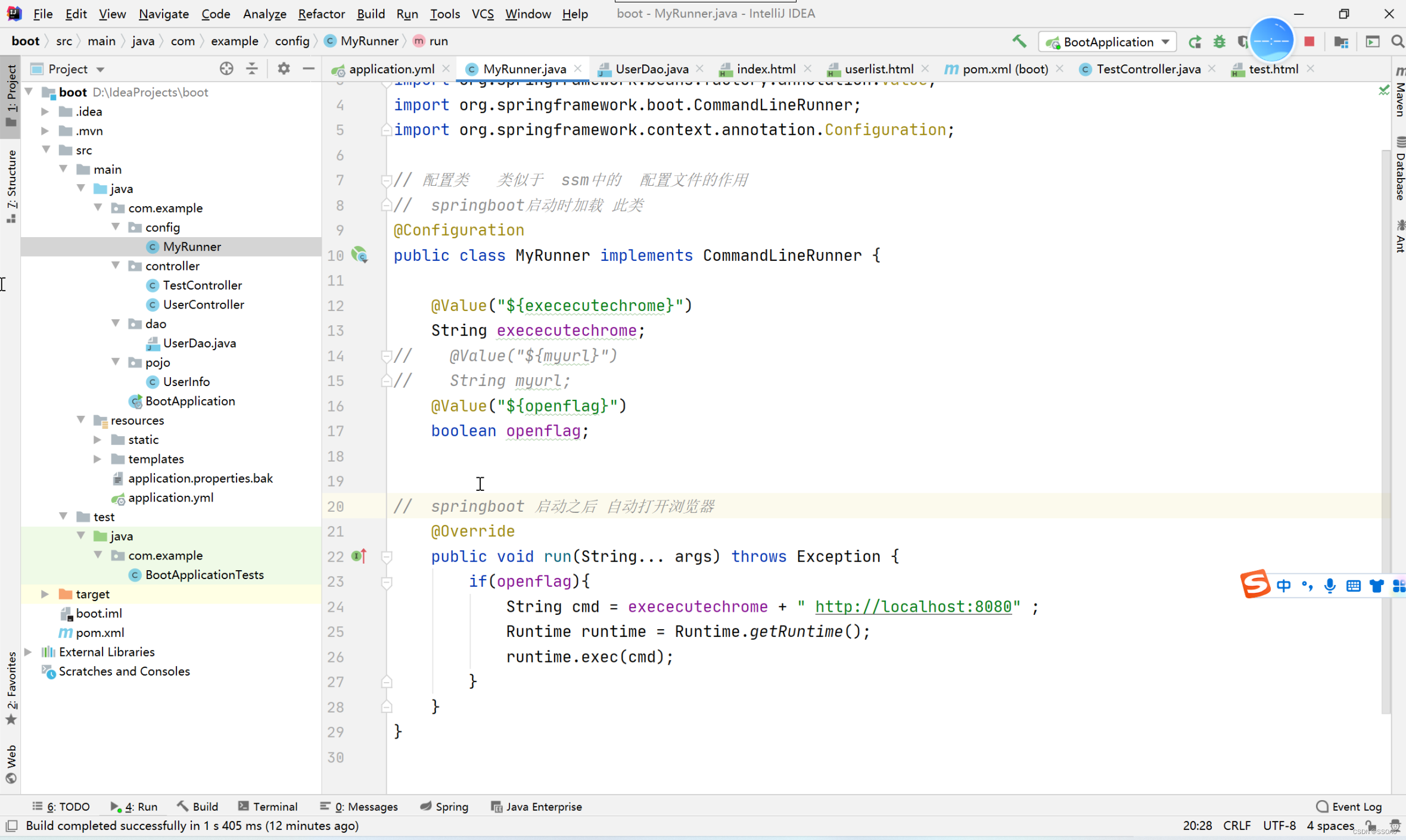Screen dimensions: 1406x840
Task: Select UserController in project tree
Action: pyautogui.click(x=204, y=304)
